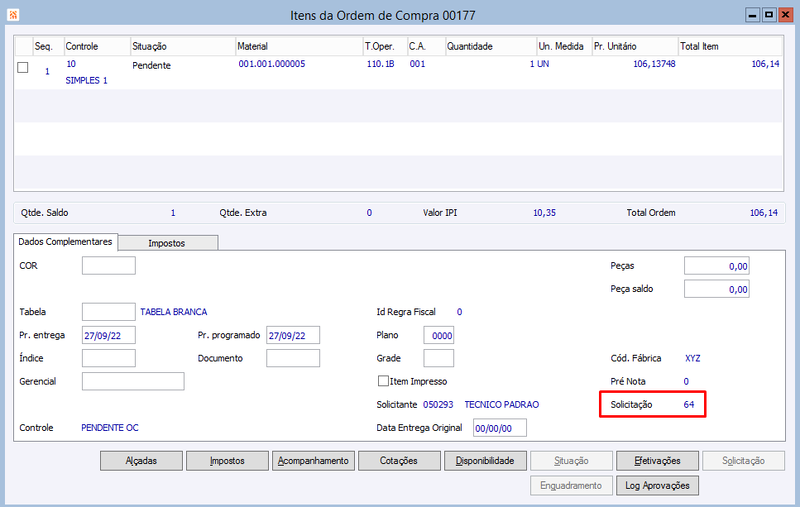Open the Alçadas button
Image resolution: width=800 pixels, height=507 pixels.
tap(141, 461)
